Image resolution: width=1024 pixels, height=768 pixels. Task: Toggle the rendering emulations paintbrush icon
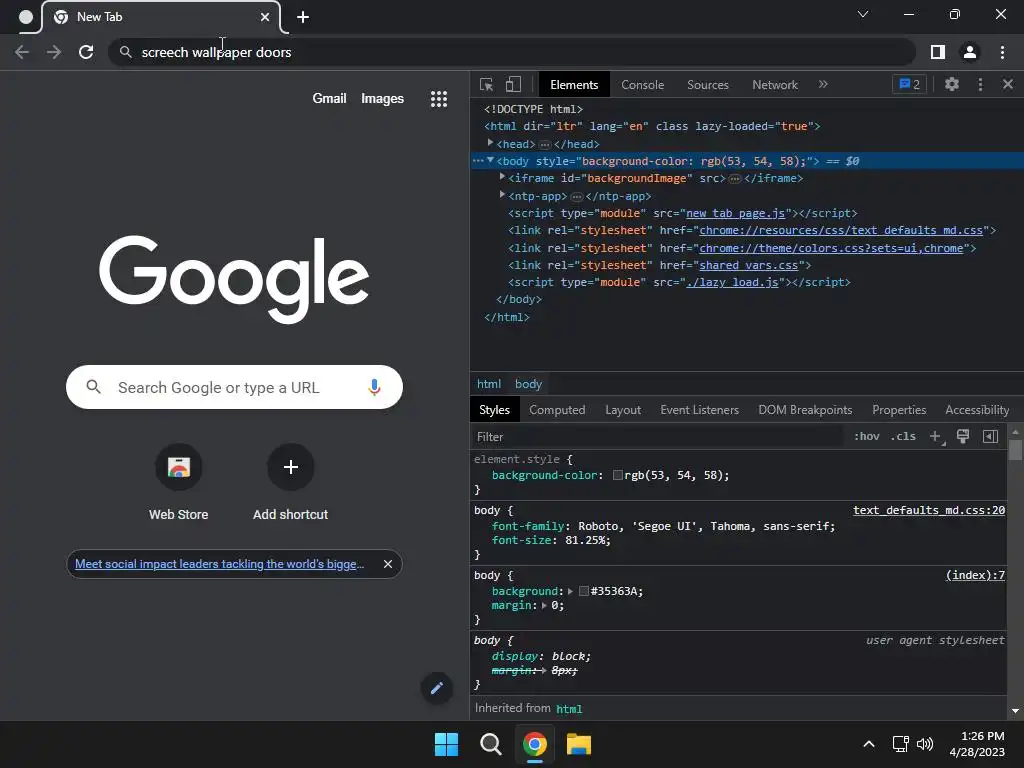click(963, 436)
